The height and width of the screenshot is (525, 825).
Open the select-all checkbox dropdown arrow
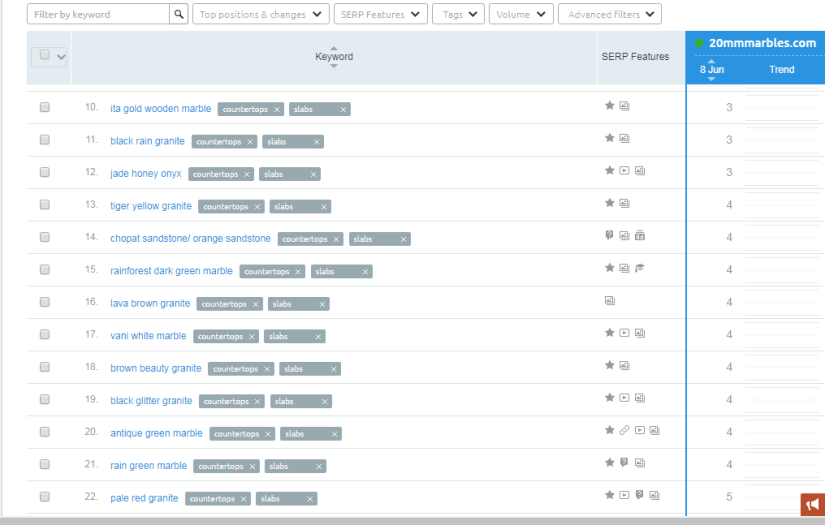(x=61, y=57)
